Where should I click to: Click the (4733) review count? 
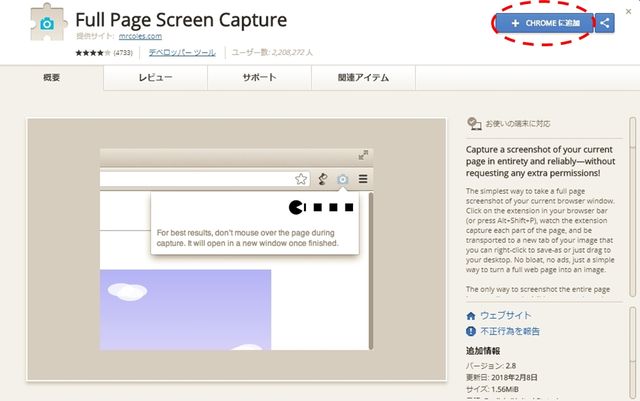point(123,53)
